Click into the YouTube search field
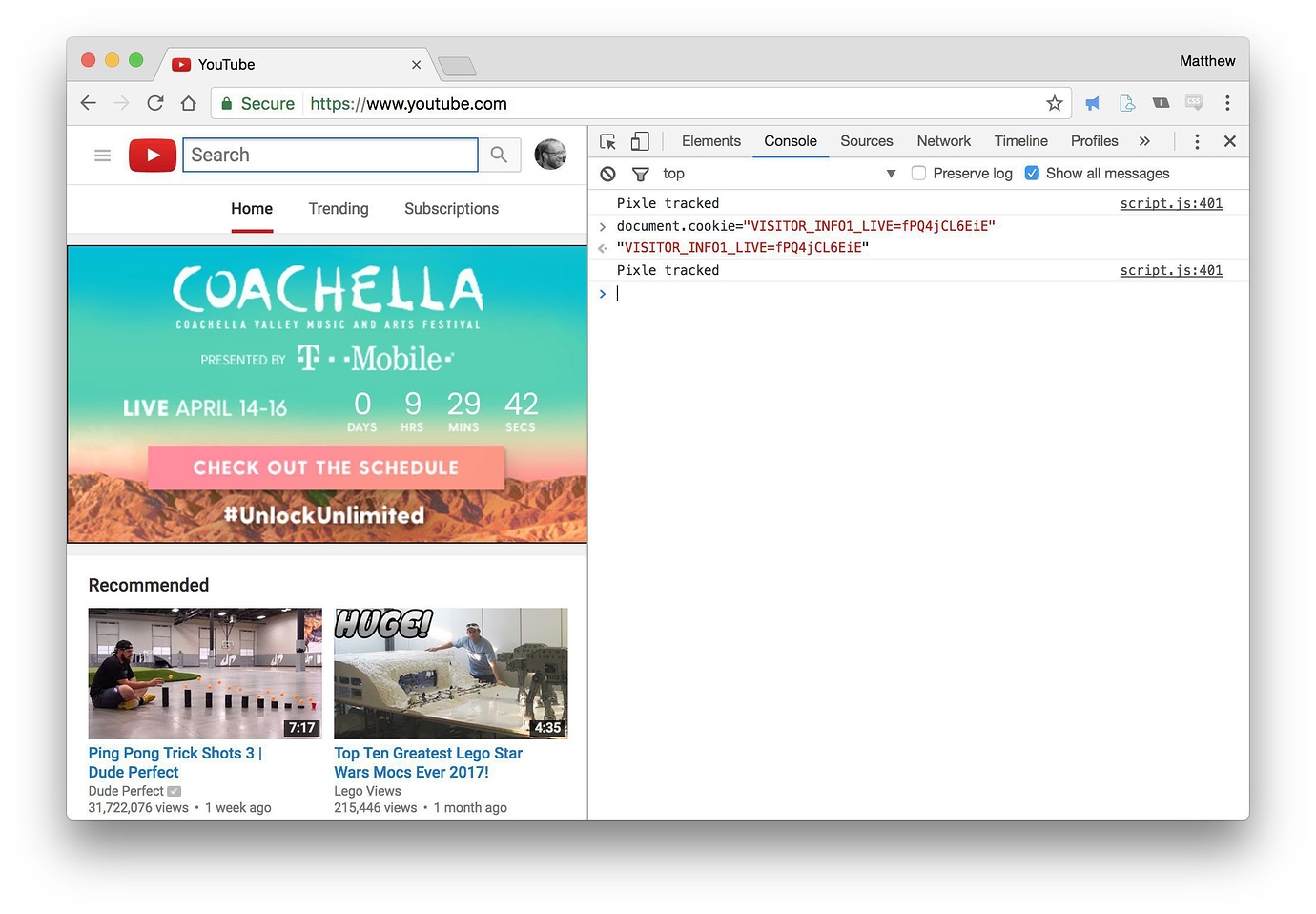Screen dimensions: 1316x914 tap(330, 155)
